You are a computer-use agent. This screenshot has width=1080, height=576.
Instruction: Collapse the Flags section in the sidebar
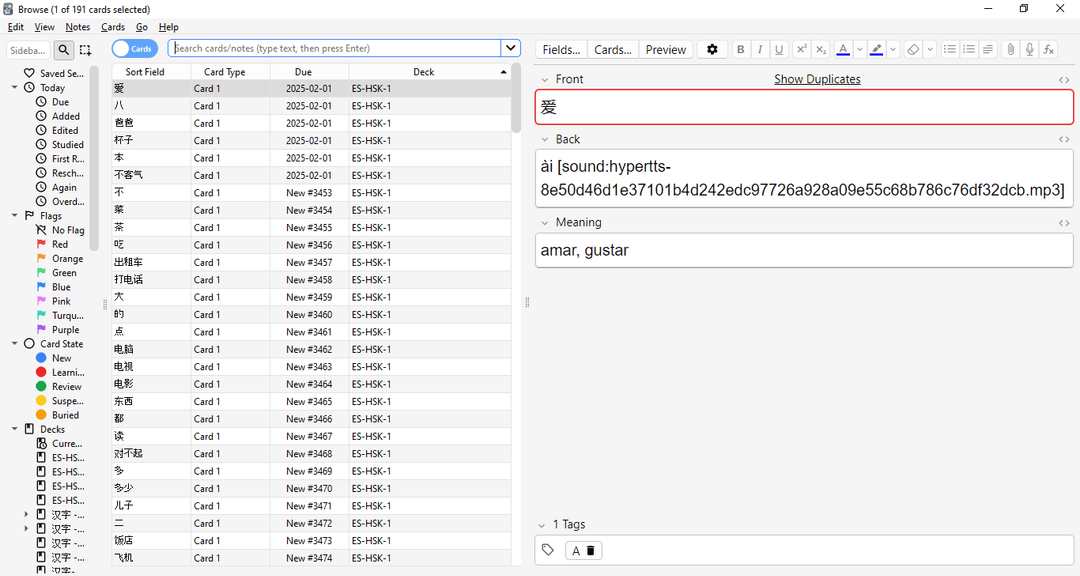(x=14, y=215)
